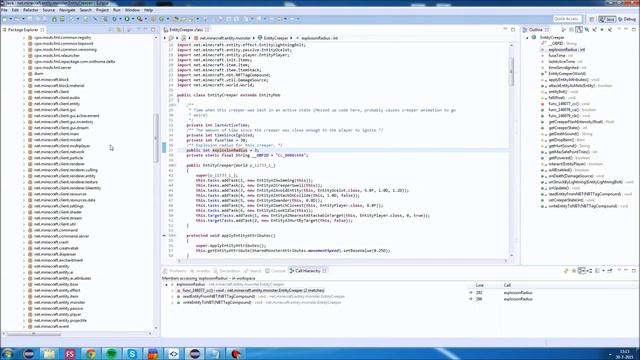Select EntityCreeper(World) constructor in Outline
The width and height of the screenshot is (640, 360).
pos(567,73)
